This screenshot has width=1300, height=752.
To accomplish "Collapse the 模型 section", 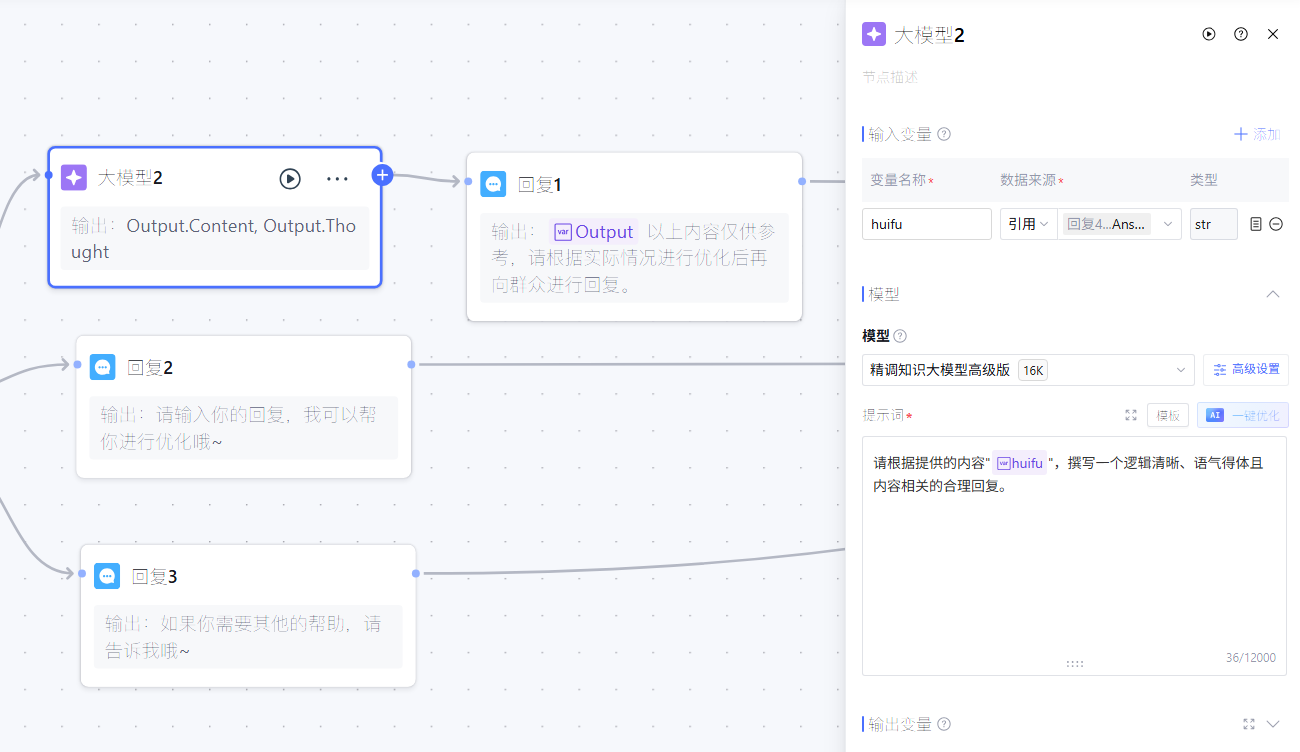I will (1272, 294).
